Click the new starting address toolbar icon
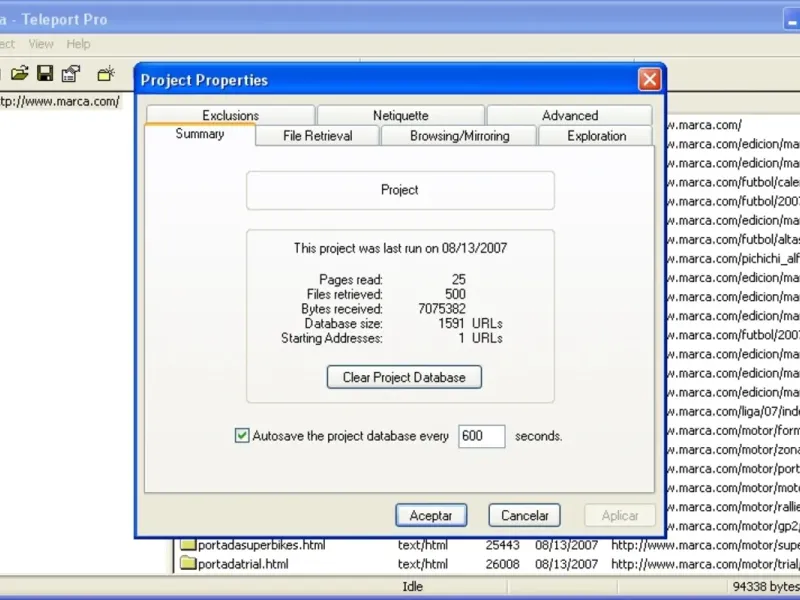Viewport: 800px width, 600px height. point(106,74)
